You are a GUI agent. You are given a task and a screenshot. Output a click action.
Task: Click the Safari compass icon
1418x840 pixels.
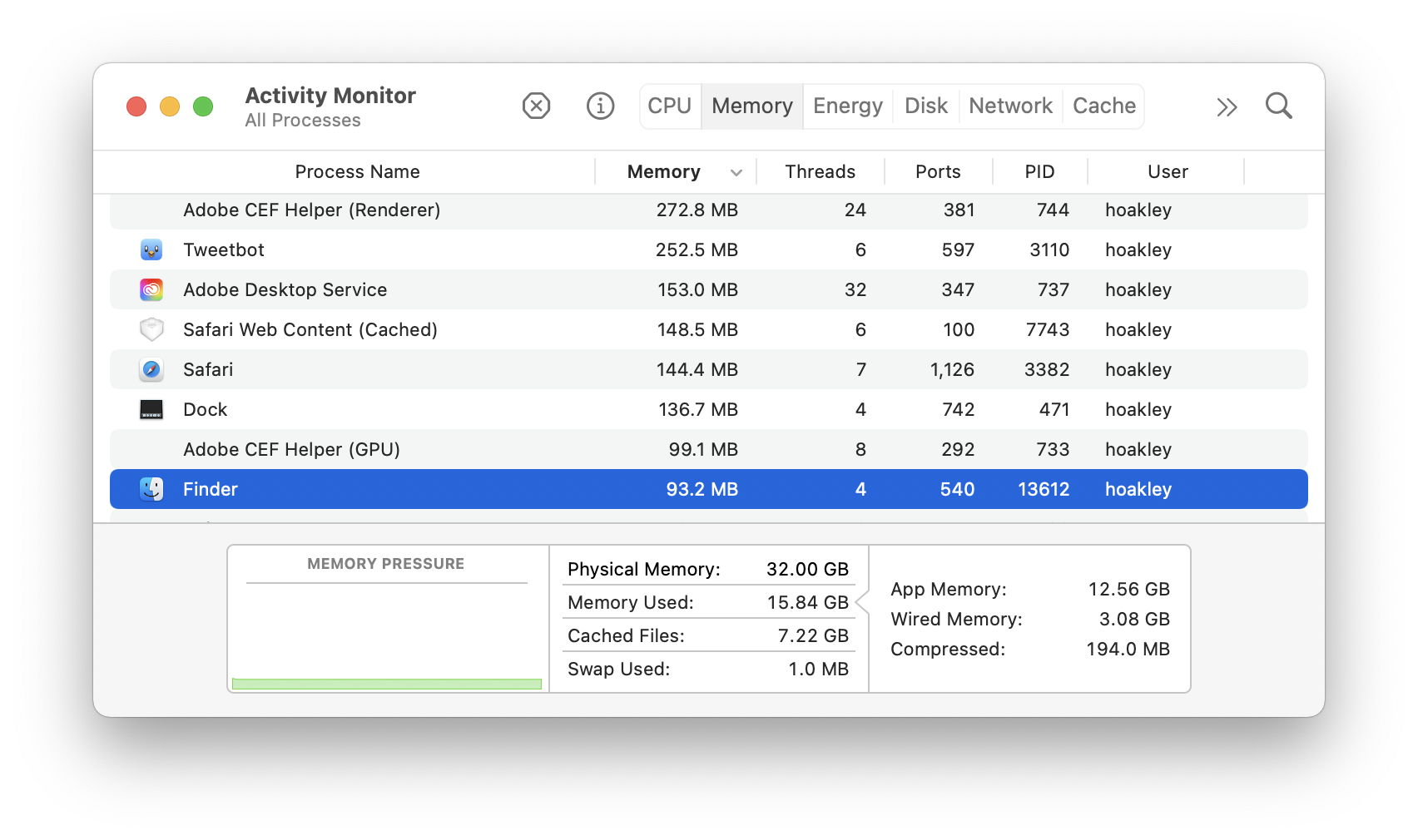[151, 369]
